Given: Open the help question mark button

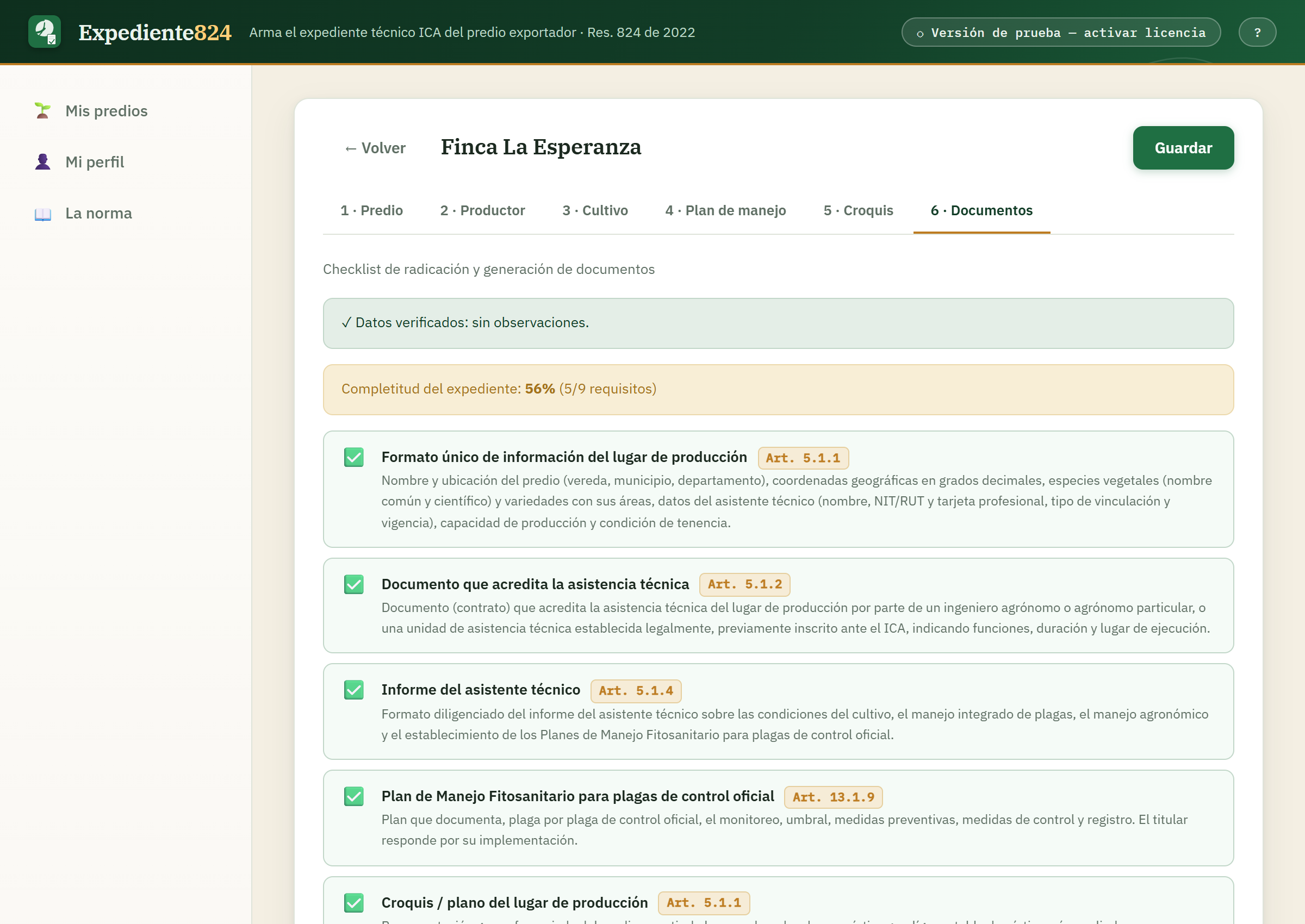Looking at the screenshot, I should tap(1257, 33).
